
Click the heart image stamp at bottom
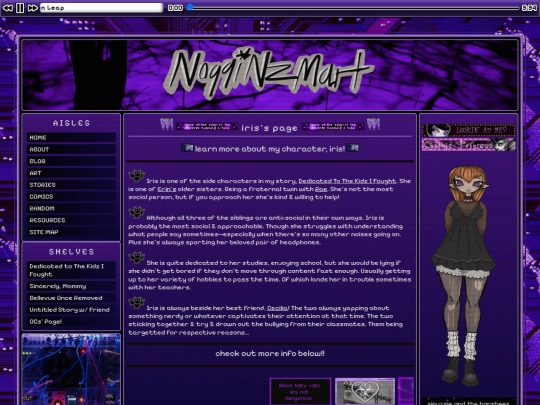coord(365,392)
